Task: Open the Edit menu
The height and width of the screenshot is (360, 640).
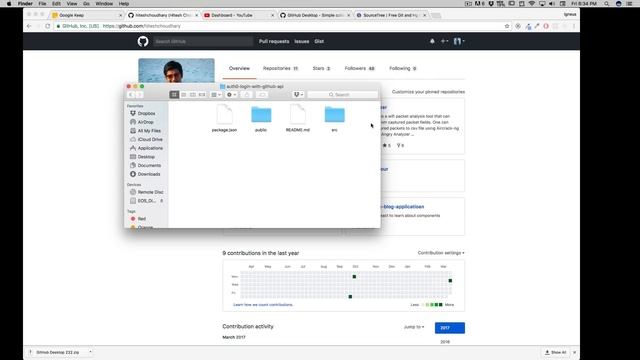Action: point(56,4)
